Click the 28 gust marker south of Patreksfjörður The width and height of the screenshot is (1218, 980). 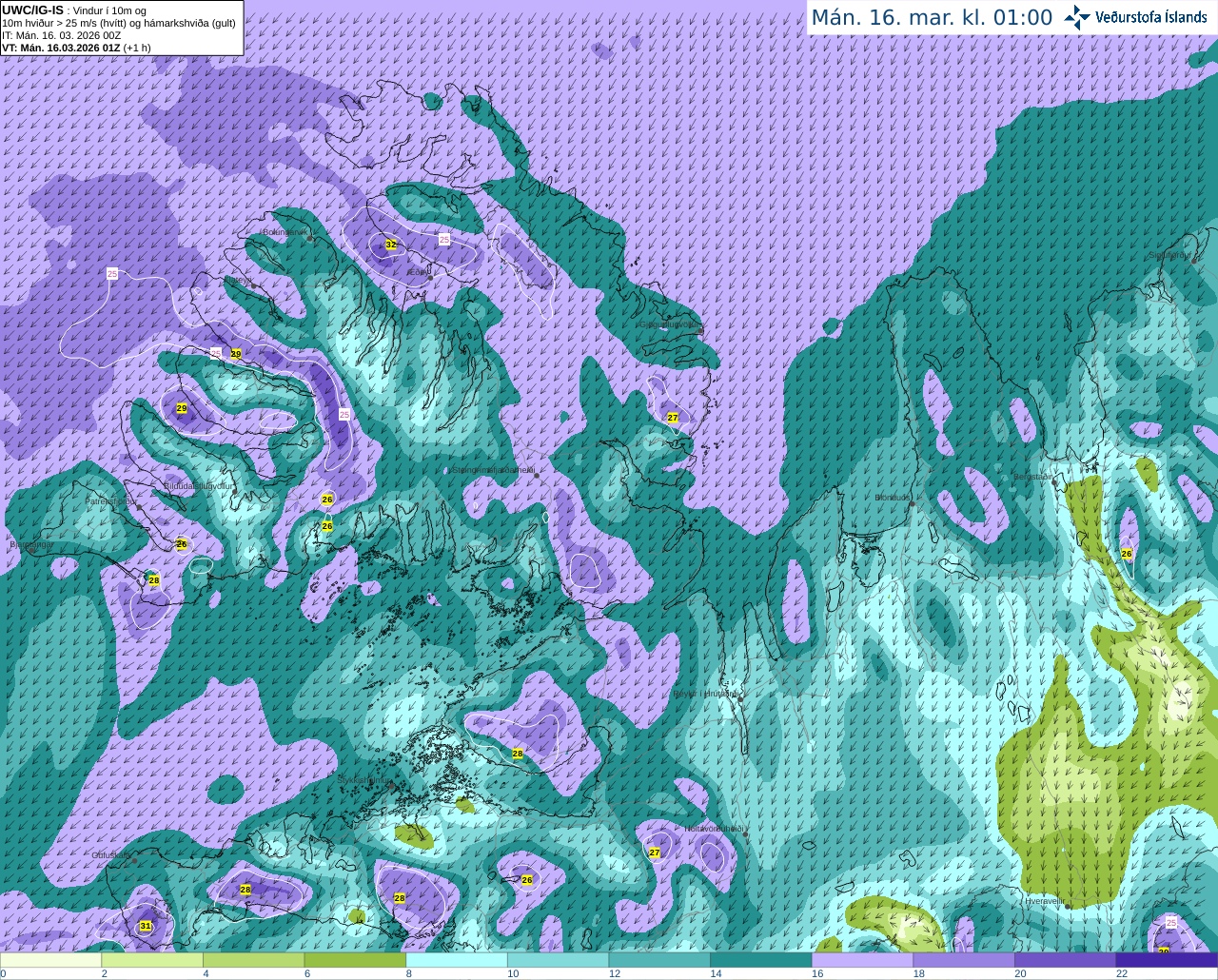pyautogui.click(x=154, y=579)
